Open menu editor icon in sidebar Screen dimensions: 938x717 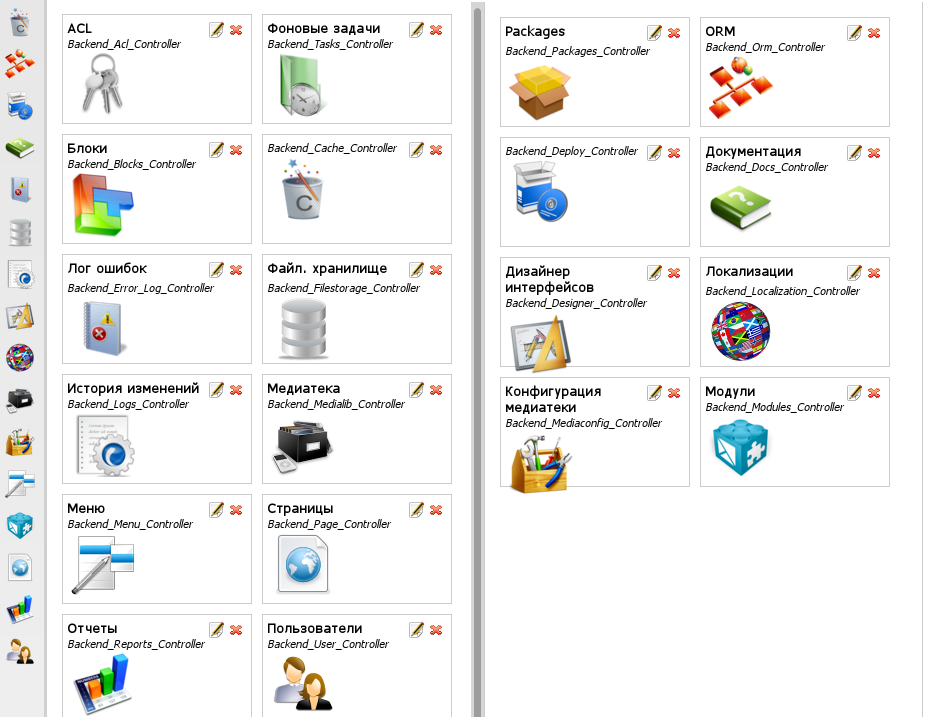point(20,483)
